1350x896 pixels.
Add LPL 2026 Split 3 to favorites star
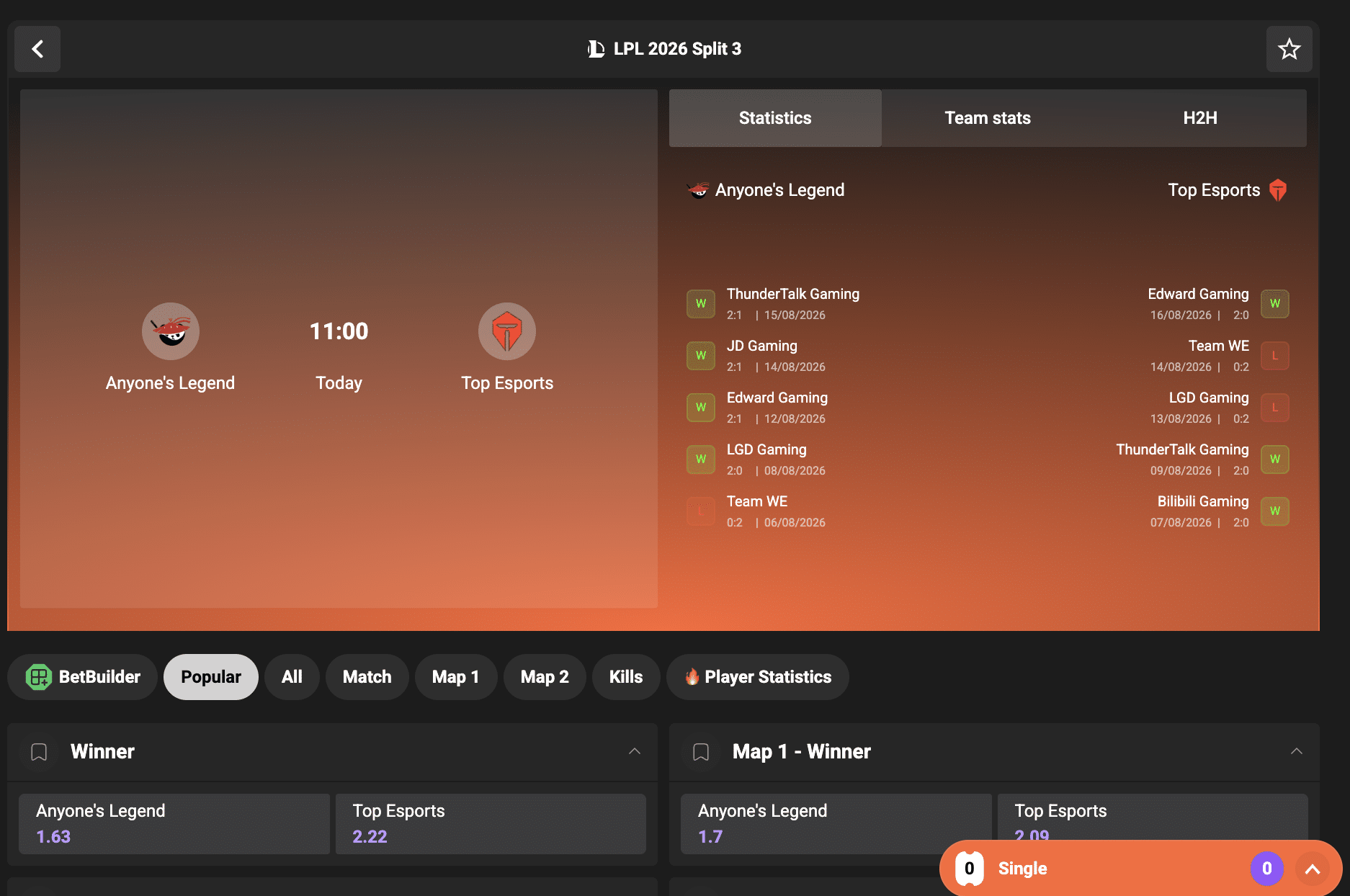pos(1289,49)
